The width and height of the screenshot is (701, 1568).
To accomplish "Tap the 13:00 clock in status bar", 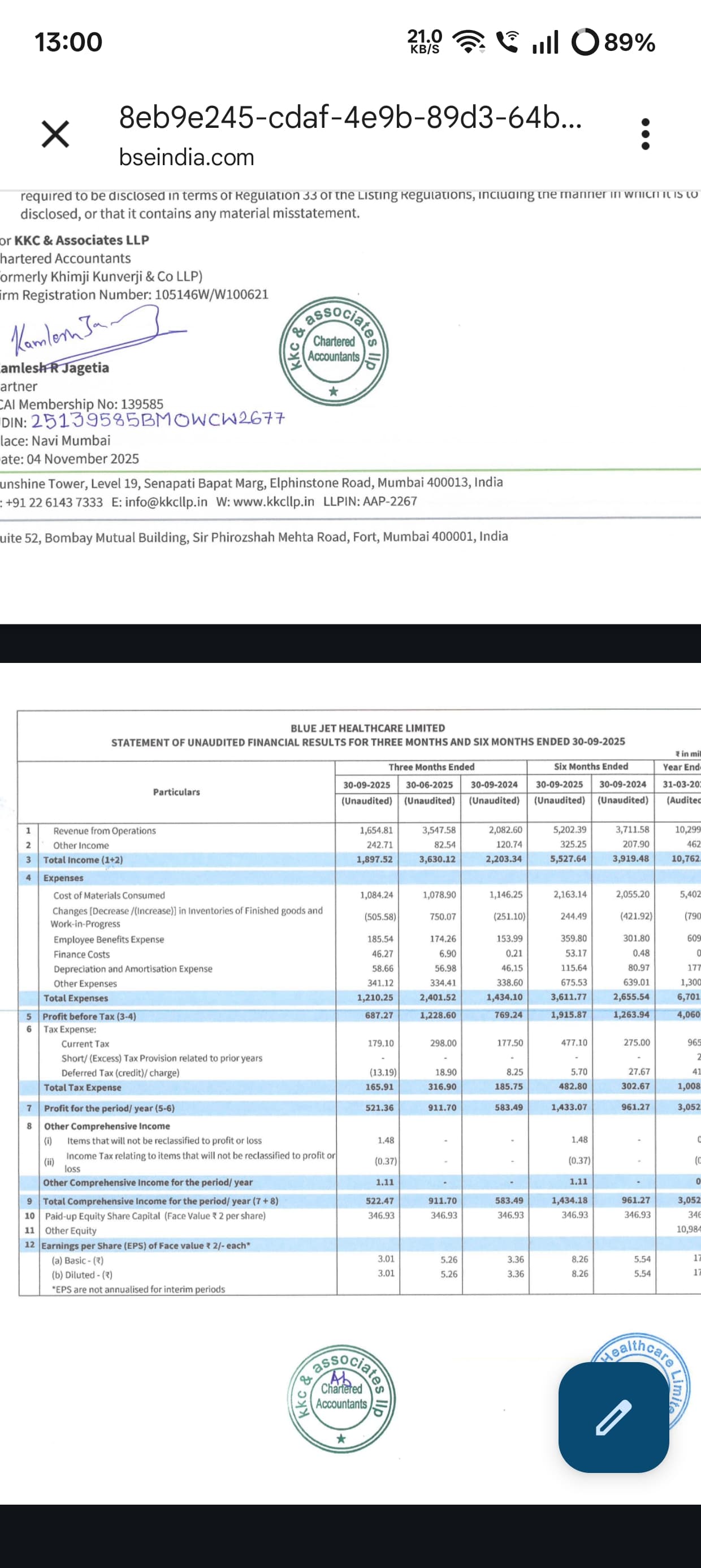I will tap(68, 42).
